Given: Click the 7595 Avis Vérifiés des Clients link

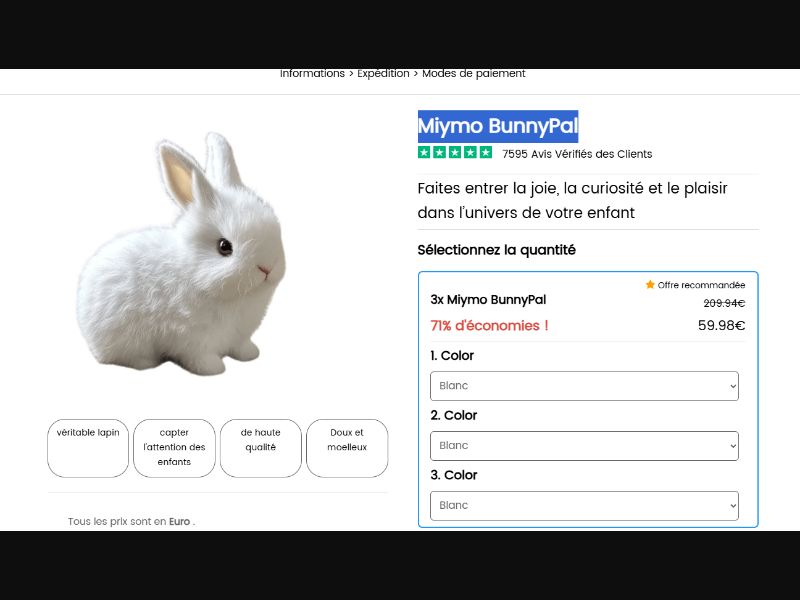Looking at the screenshot, I should pos(576,154).
